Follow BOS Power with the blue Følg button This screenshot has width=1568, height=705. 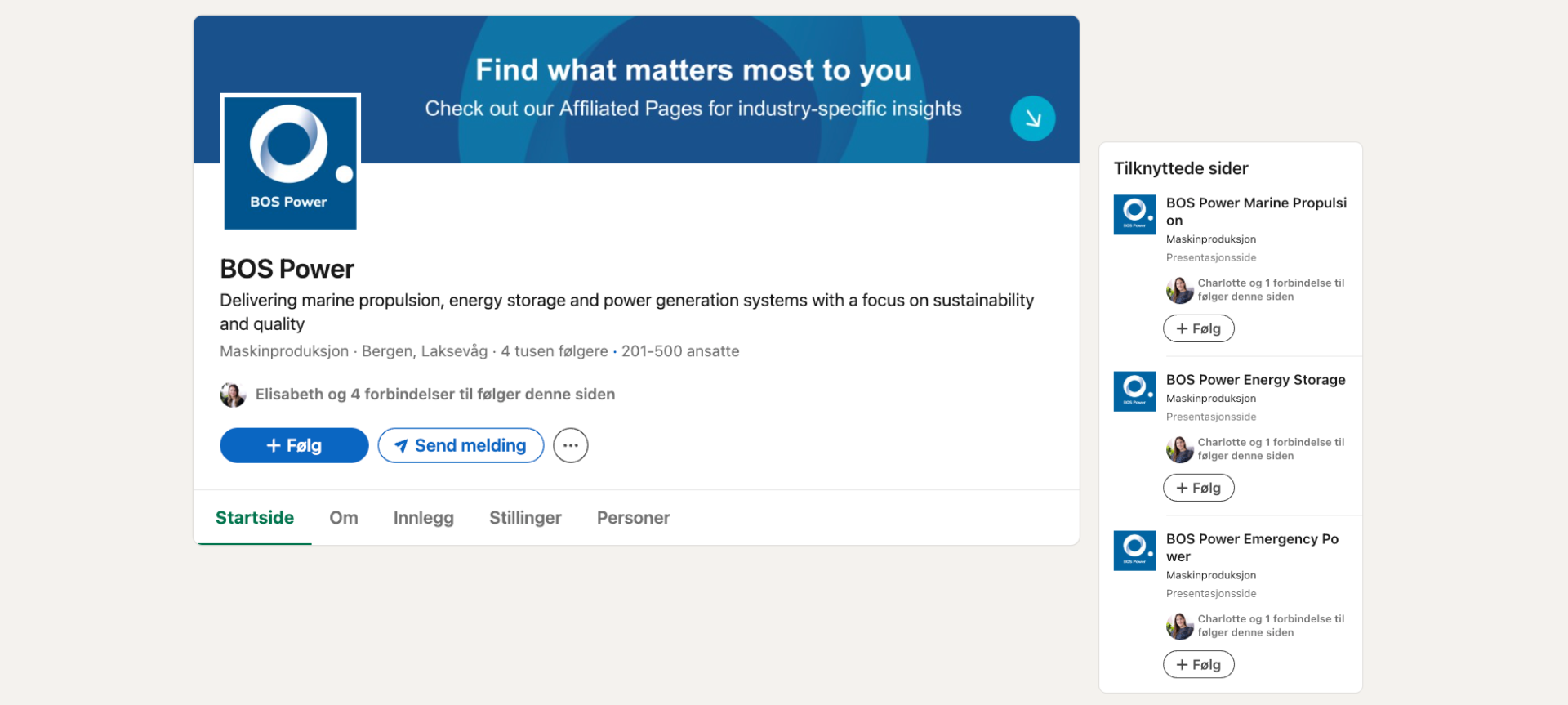294,445
